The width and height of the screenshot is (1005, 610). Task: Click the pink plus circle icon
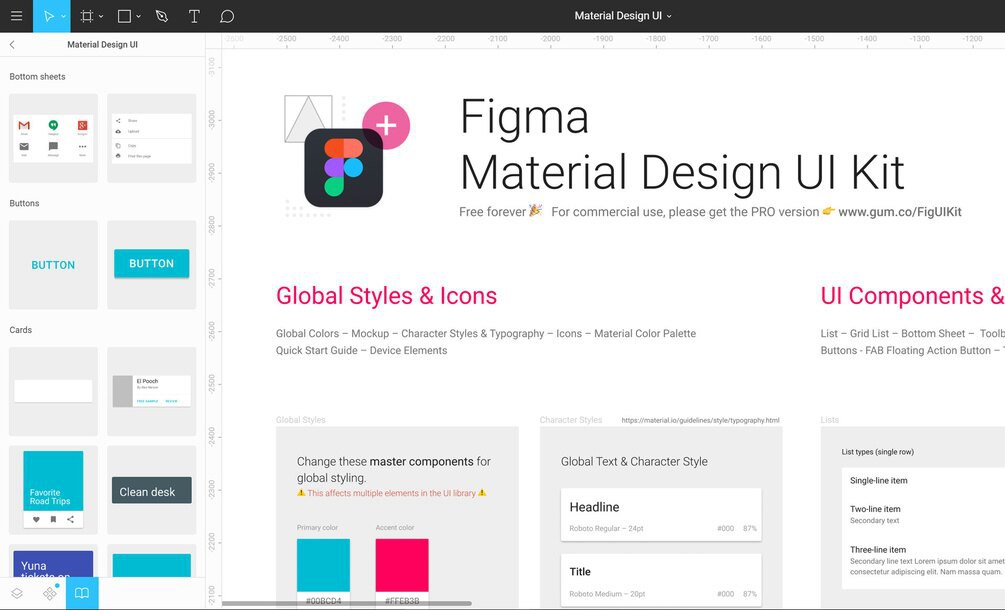386,126
